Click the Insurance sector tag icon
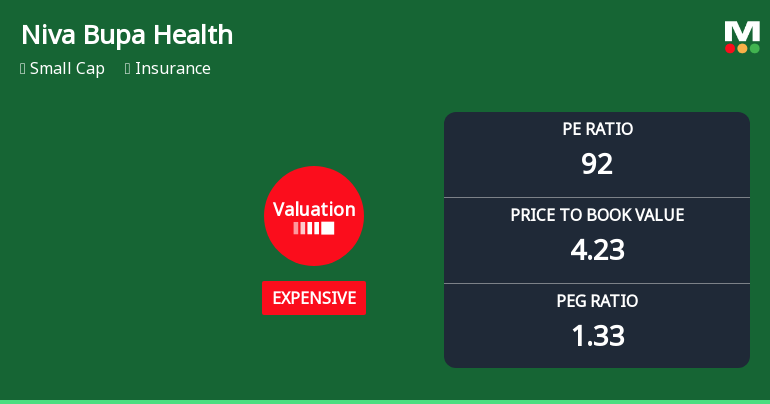770x404 pixels. [x=128, y=69]
